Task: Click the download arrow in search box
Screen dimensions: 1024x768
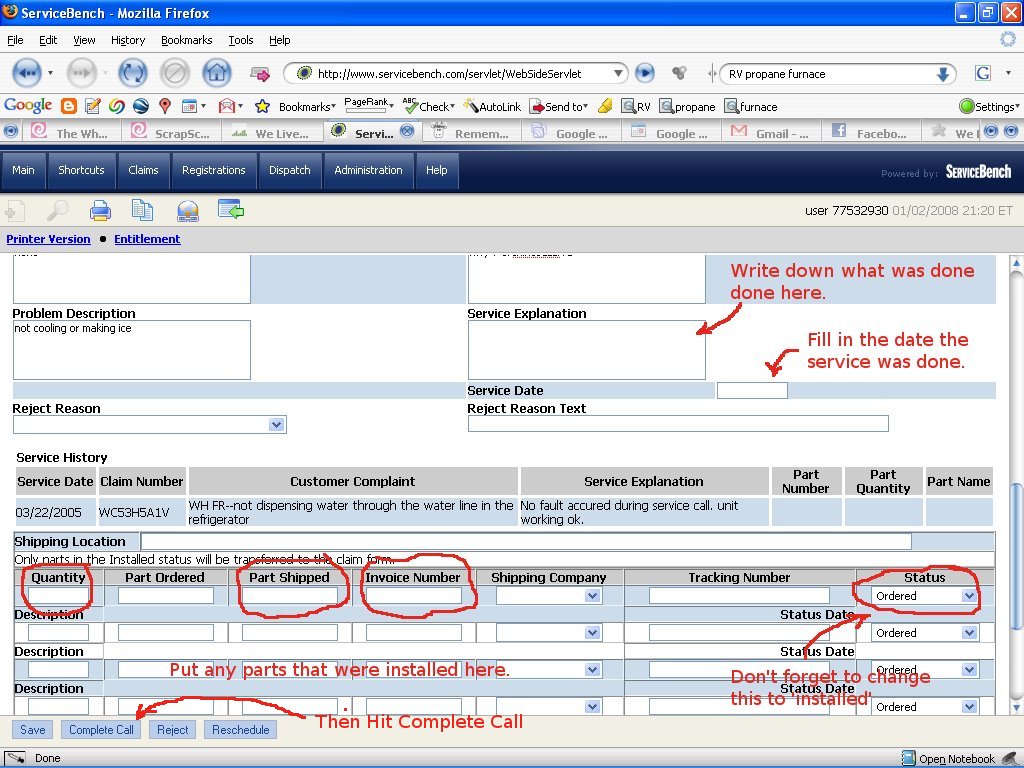Action: tap(942, 74)
